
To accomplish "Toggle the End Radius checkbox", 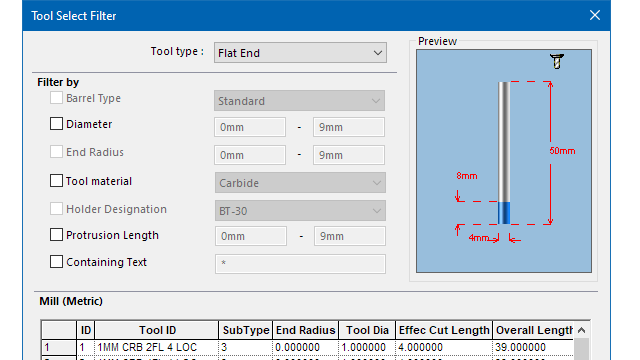I will pos(56,152).
